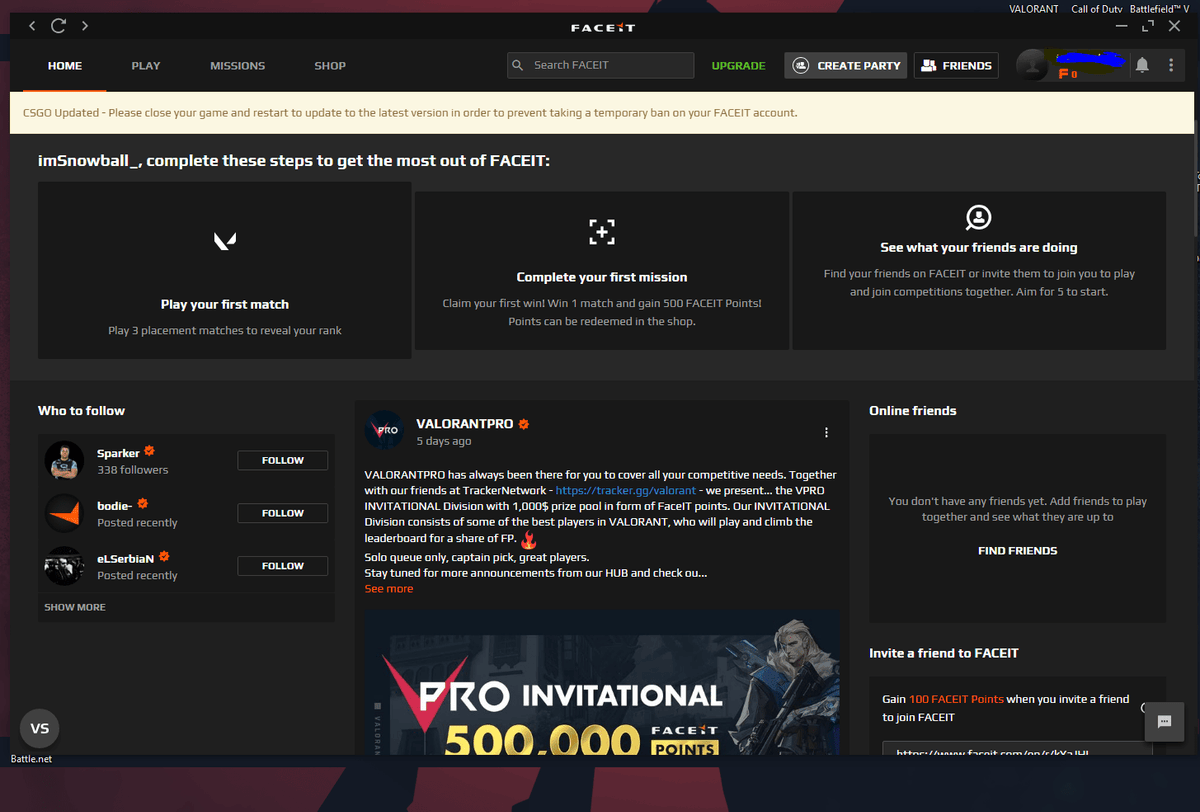Open the VPRO Invitational banner image

[x=602, y=682]
